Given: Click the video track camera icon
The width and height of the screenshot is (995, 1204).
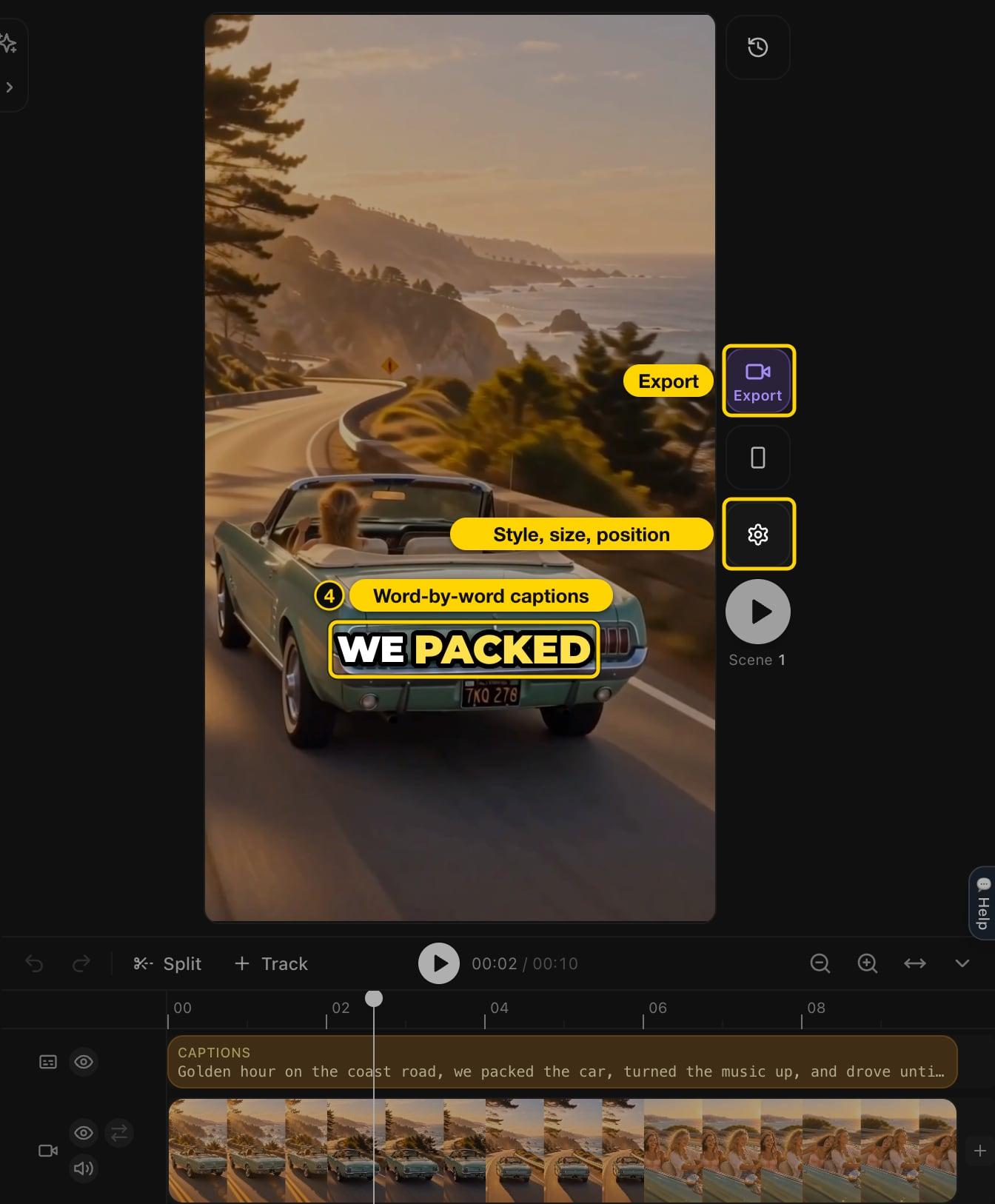Looking at the screenshot, I should (48, 1151).
